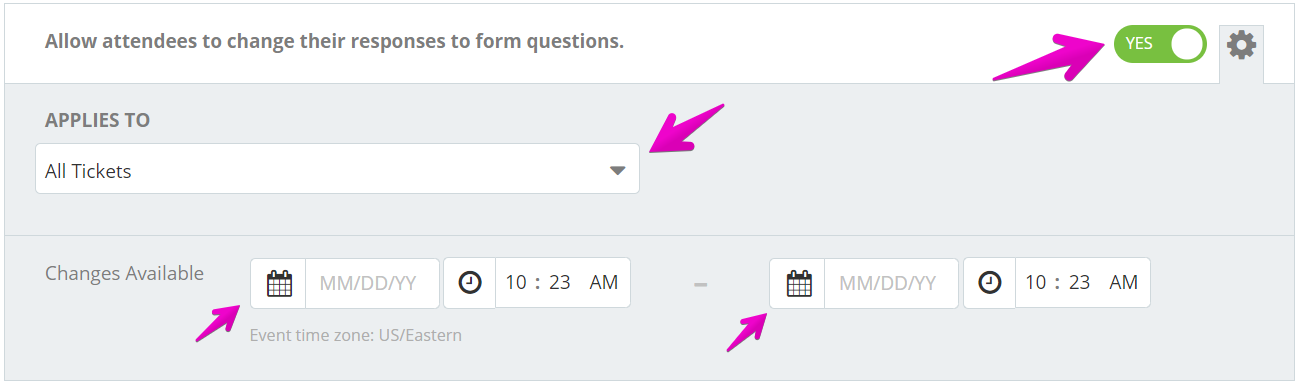This screenshot has width=1302, height=387.
Task: Click the APPLIES TO label
Action: tap(98, 120)
